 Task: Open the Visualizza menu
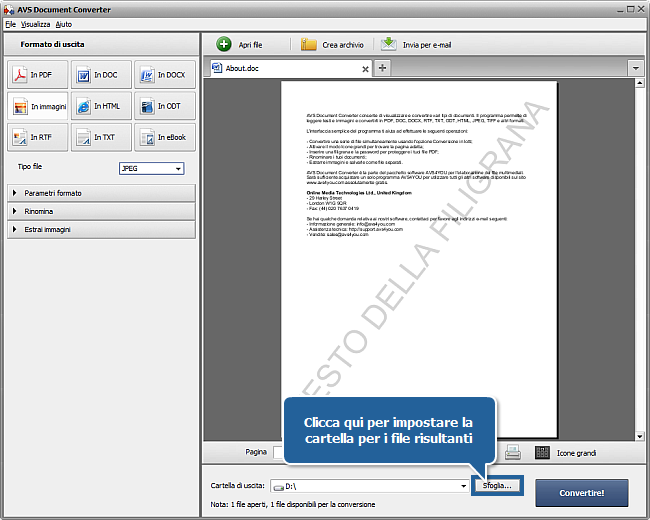coord(35,24)
